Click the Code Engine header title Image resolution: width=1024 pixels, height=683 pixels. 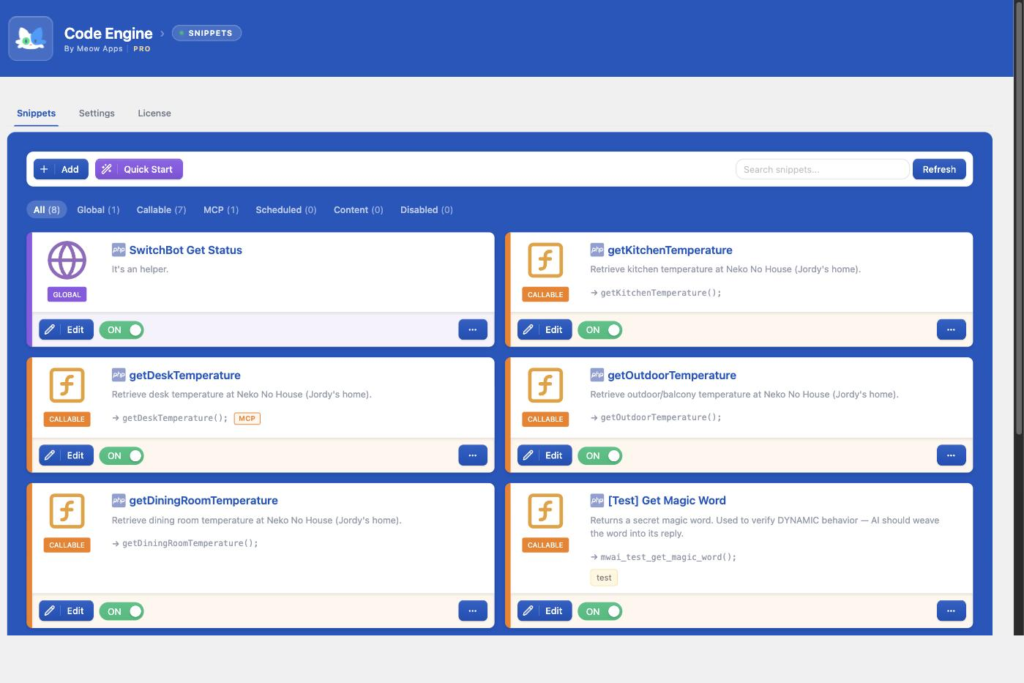pos(108,33)
